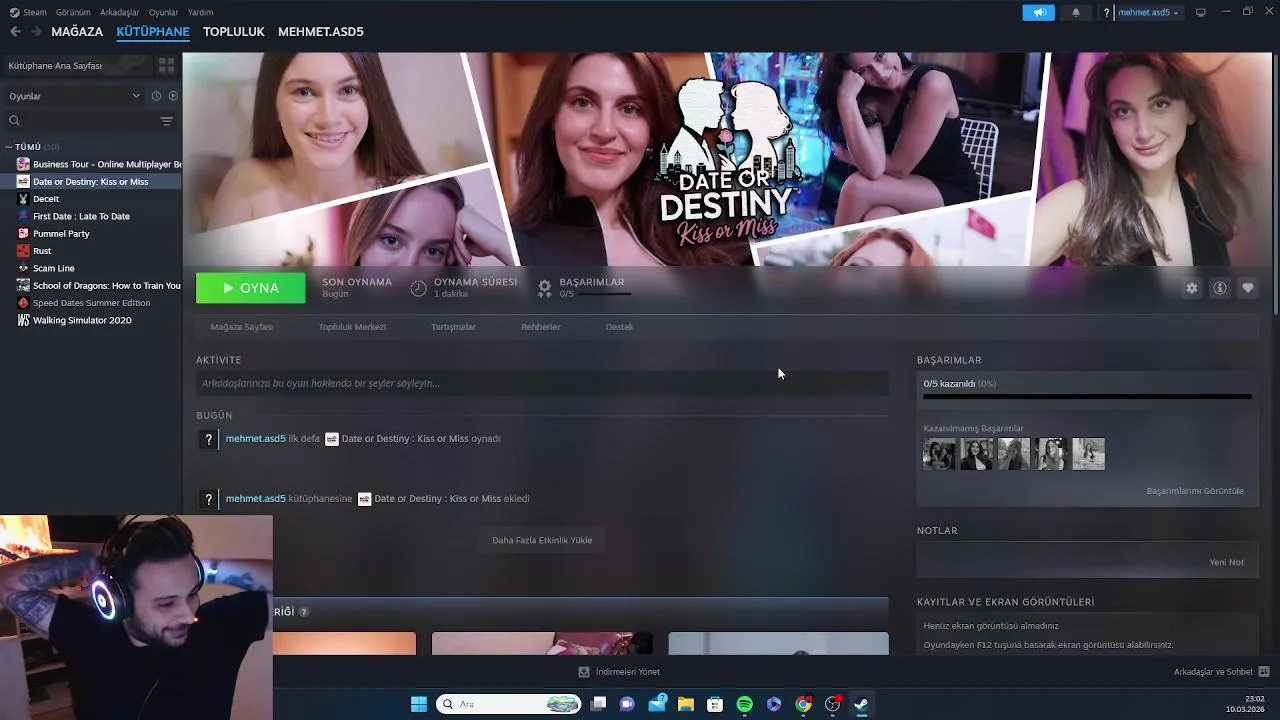Click the library search field
1280x720 pixels.
[80, 121]
